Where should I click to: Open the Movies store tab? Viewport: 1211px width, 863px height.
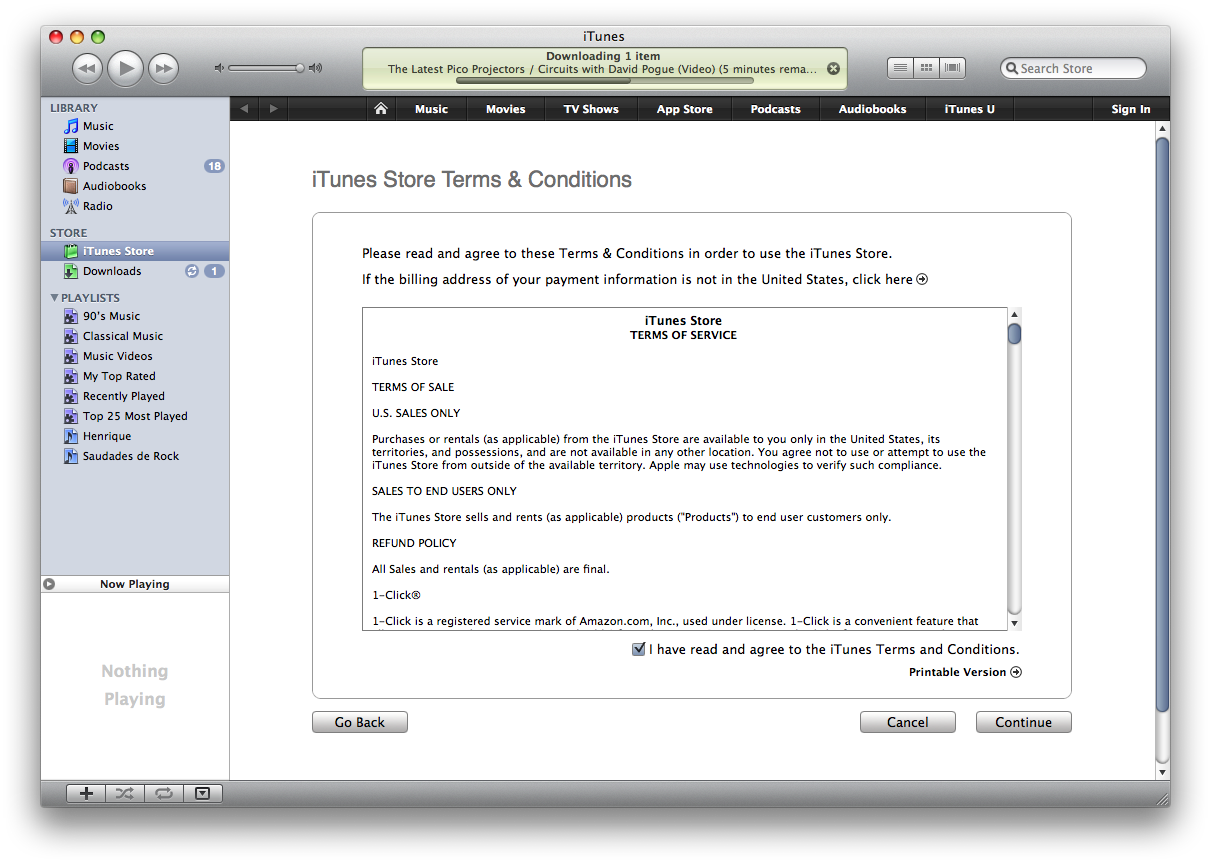(x=505, y=109)
